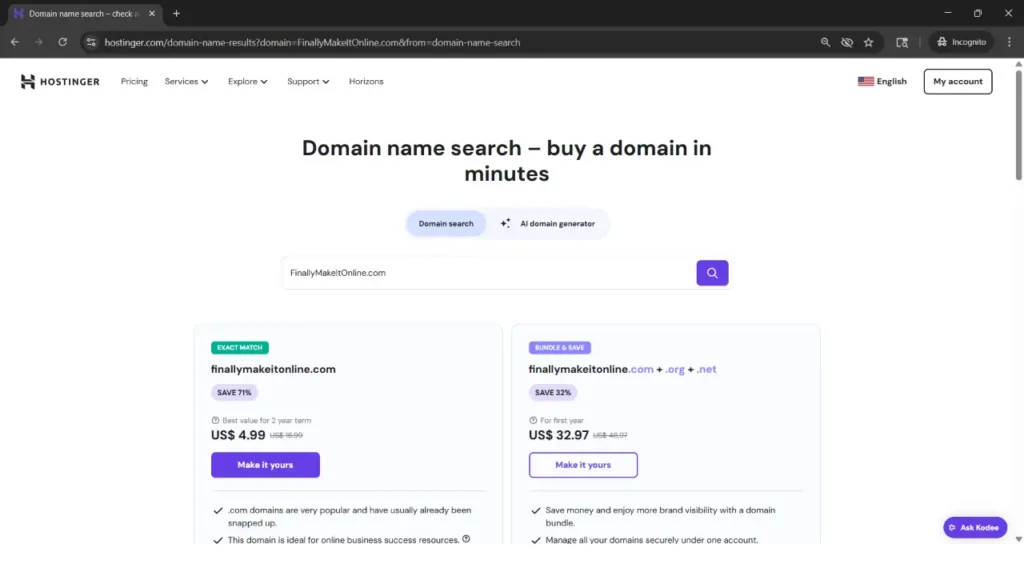Image resolution: width=1024 pixels, height=576 pixels.
Task: Reload the page with the refresh icon
Action: 62,42
